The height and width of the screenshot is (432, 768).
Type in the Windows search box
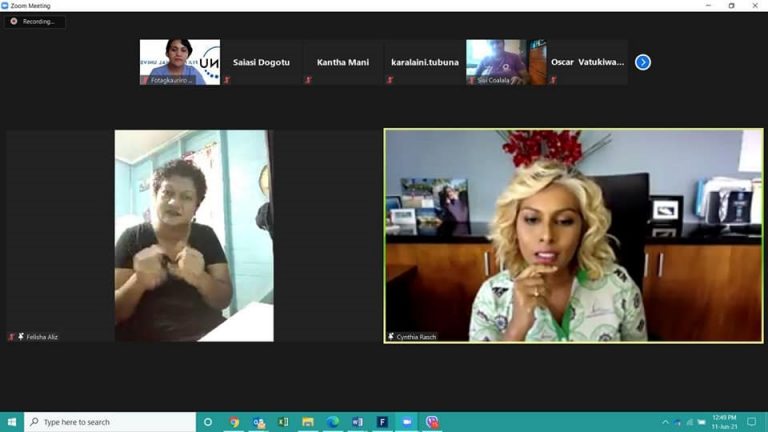coord(110,422)
